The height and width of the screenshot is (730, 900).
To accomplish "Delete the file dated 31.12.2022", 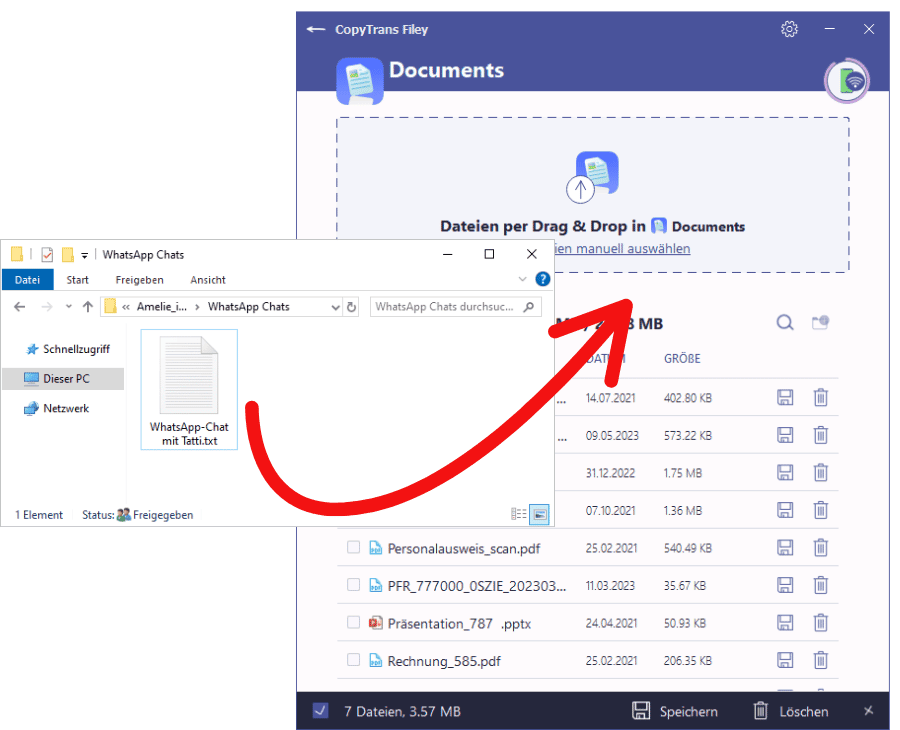I will [821, 472].
